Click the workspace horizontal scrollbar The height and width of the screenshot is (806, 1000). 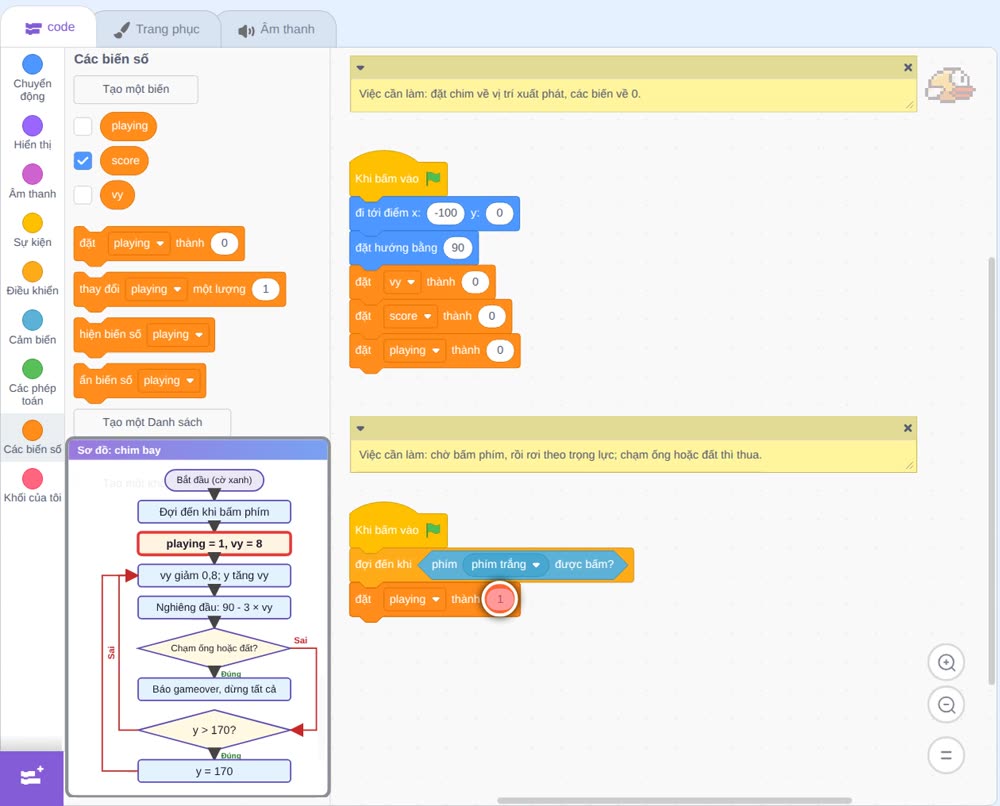[x=674, y=800]
